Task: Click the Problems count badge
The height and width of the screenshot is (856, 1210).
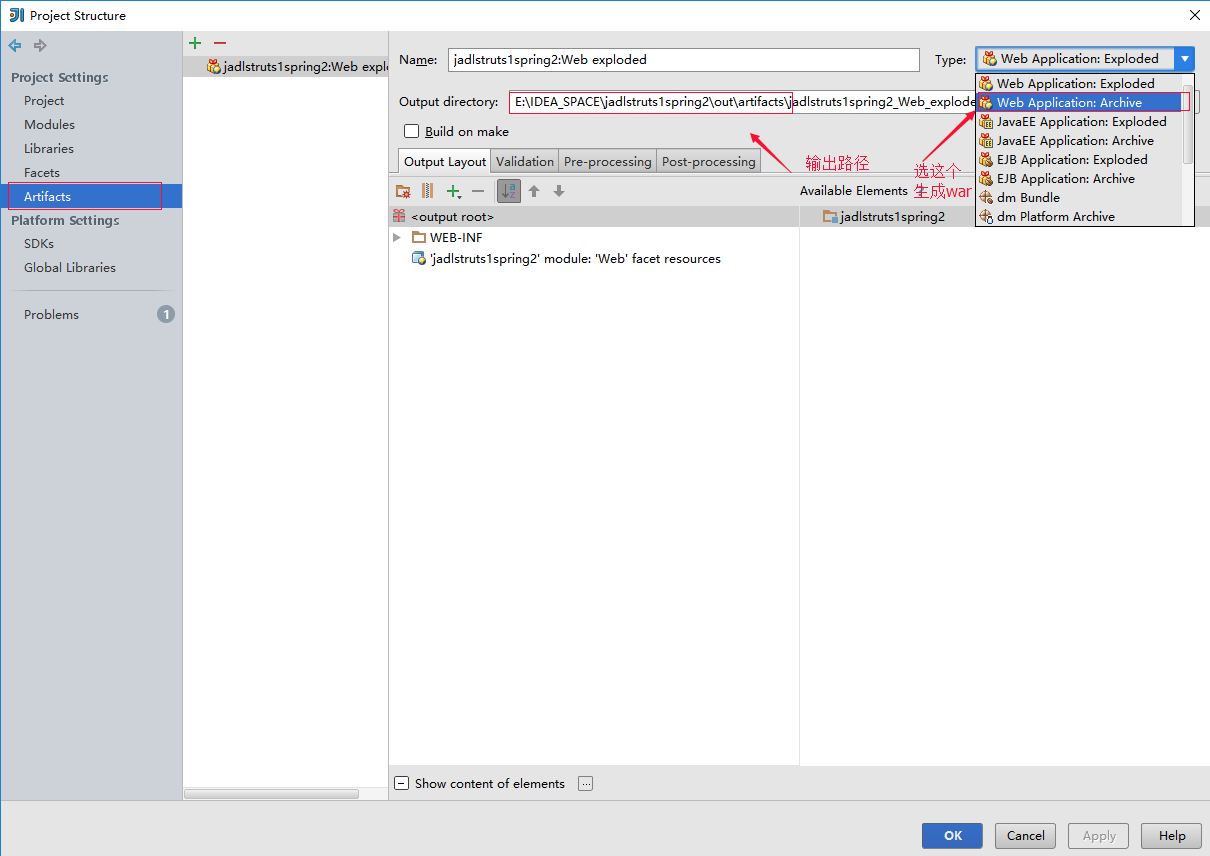Action: (166, 314)
